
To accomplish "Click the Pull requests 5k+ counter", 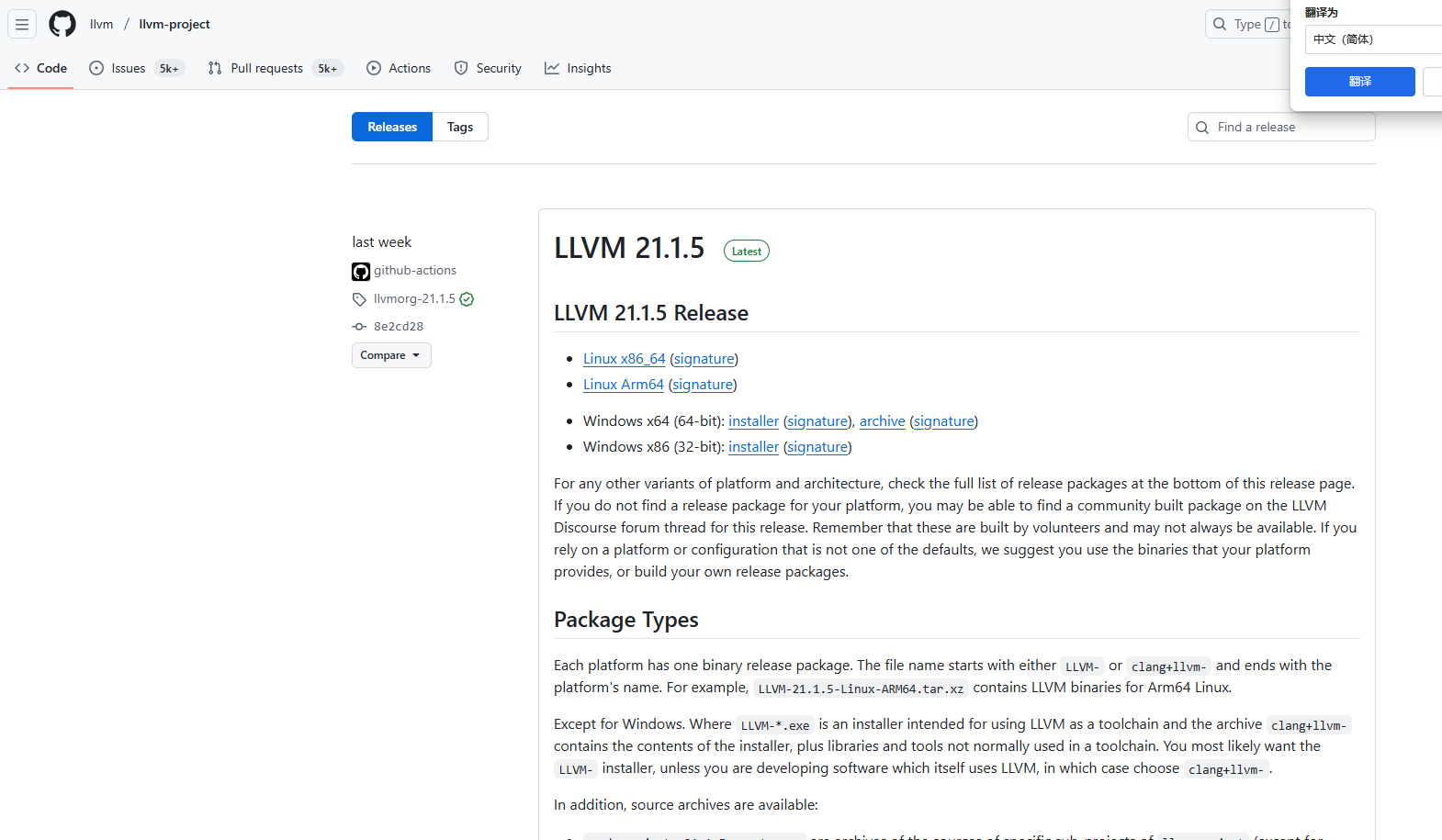I will pyautogui.click(x=328, y=68).
